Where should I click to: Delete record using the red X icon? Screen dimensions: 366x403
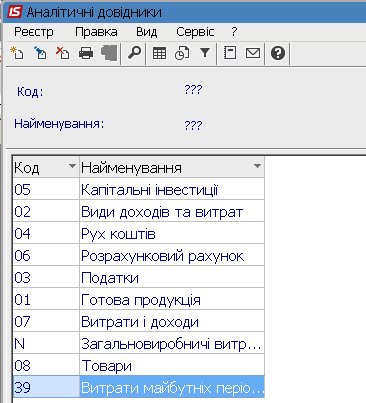click(62, 53)
